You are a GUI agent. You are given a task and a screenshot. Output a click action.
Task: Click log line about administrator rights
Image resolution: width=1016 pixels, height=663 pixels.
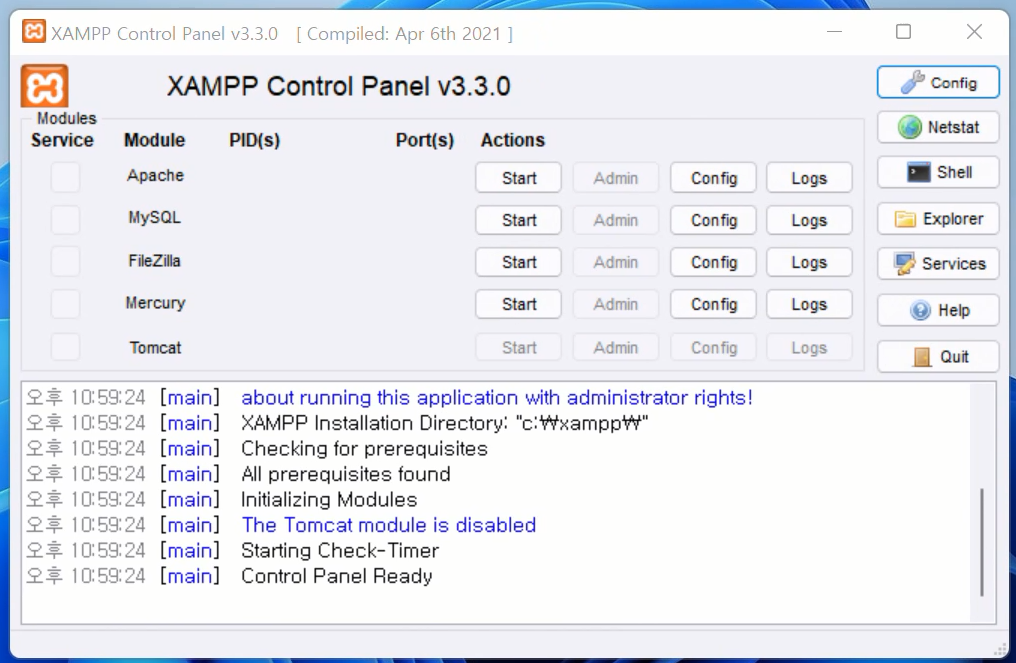pyautogui.click(x=496, y=397)
